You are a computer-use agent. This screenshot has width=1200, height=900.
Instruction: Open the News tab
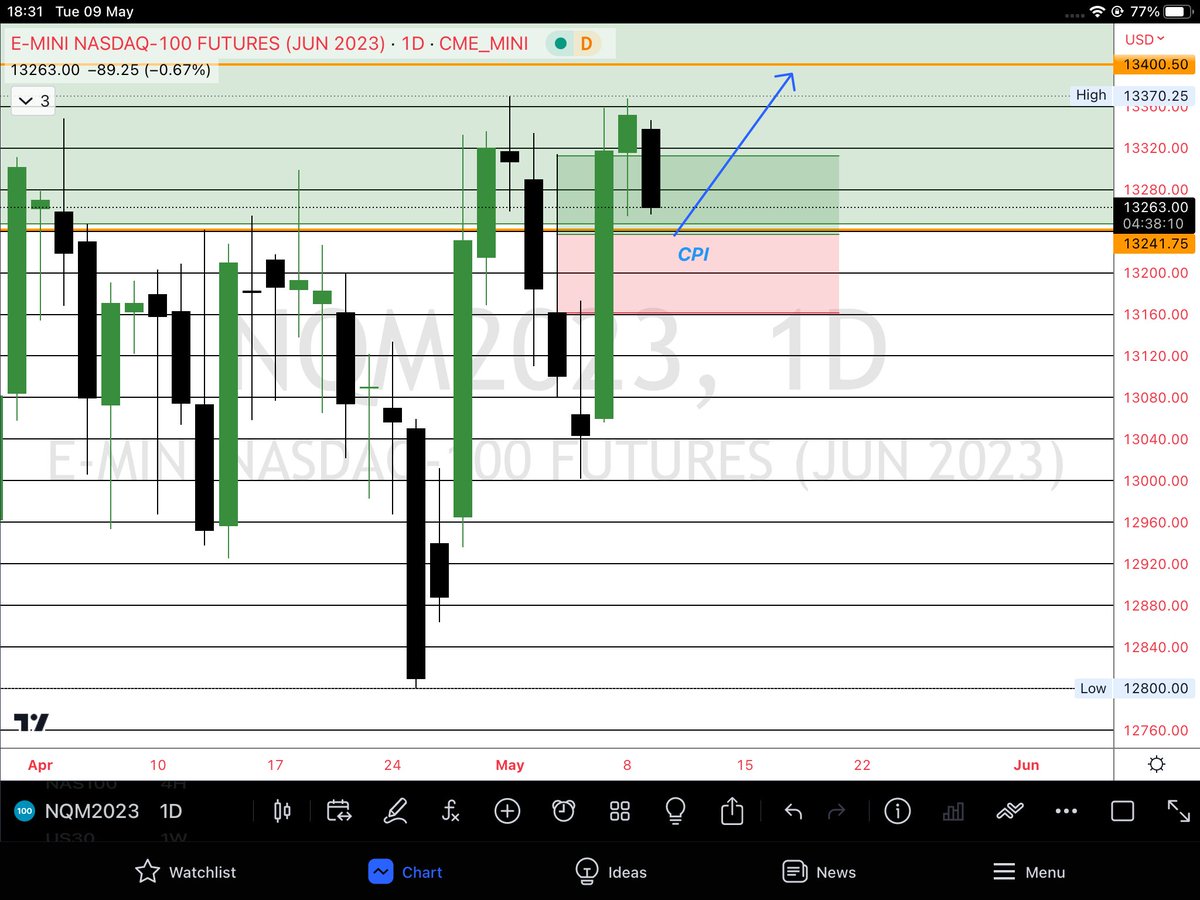[x=819, y=872]
